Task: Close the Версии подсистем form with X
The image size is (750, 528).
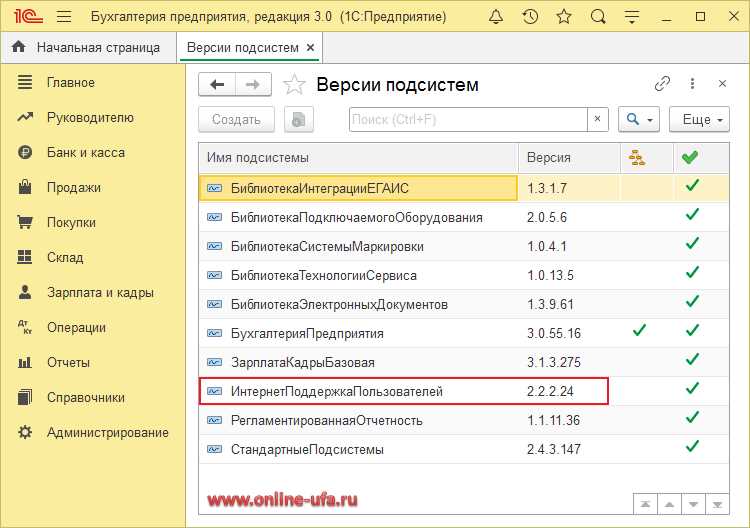Action: pyautogui.click(x=722, y=84)
